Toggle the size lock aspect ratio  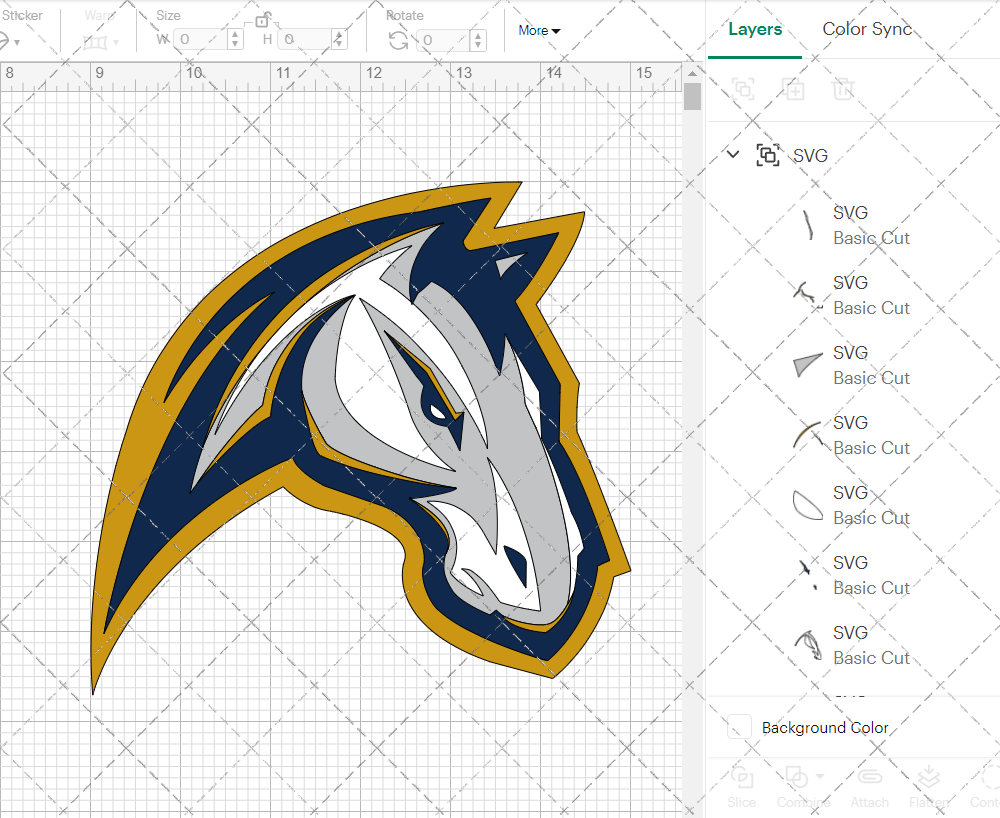(262, 21)
